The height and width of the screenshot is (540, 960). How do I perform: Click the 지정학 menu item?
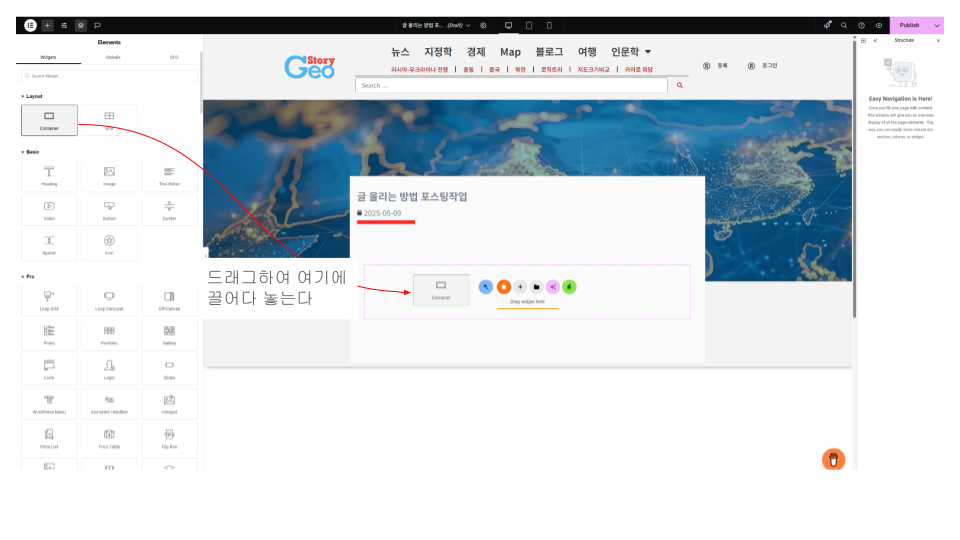click(x=438, y=52)
